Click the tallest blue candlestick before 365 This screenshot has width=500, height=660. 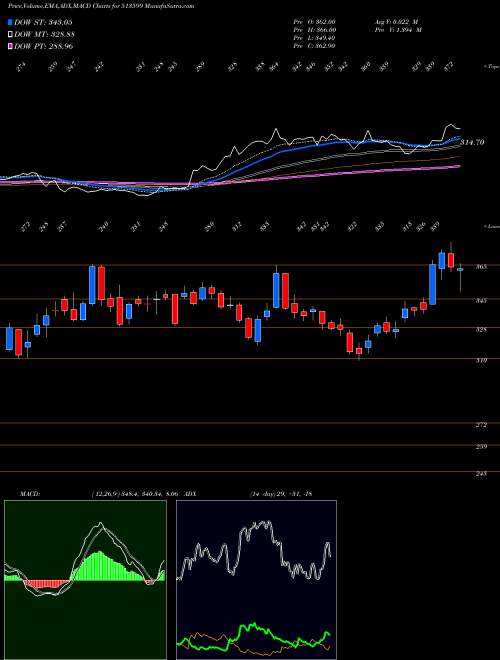pyautogui.click(x=432, y=284)
